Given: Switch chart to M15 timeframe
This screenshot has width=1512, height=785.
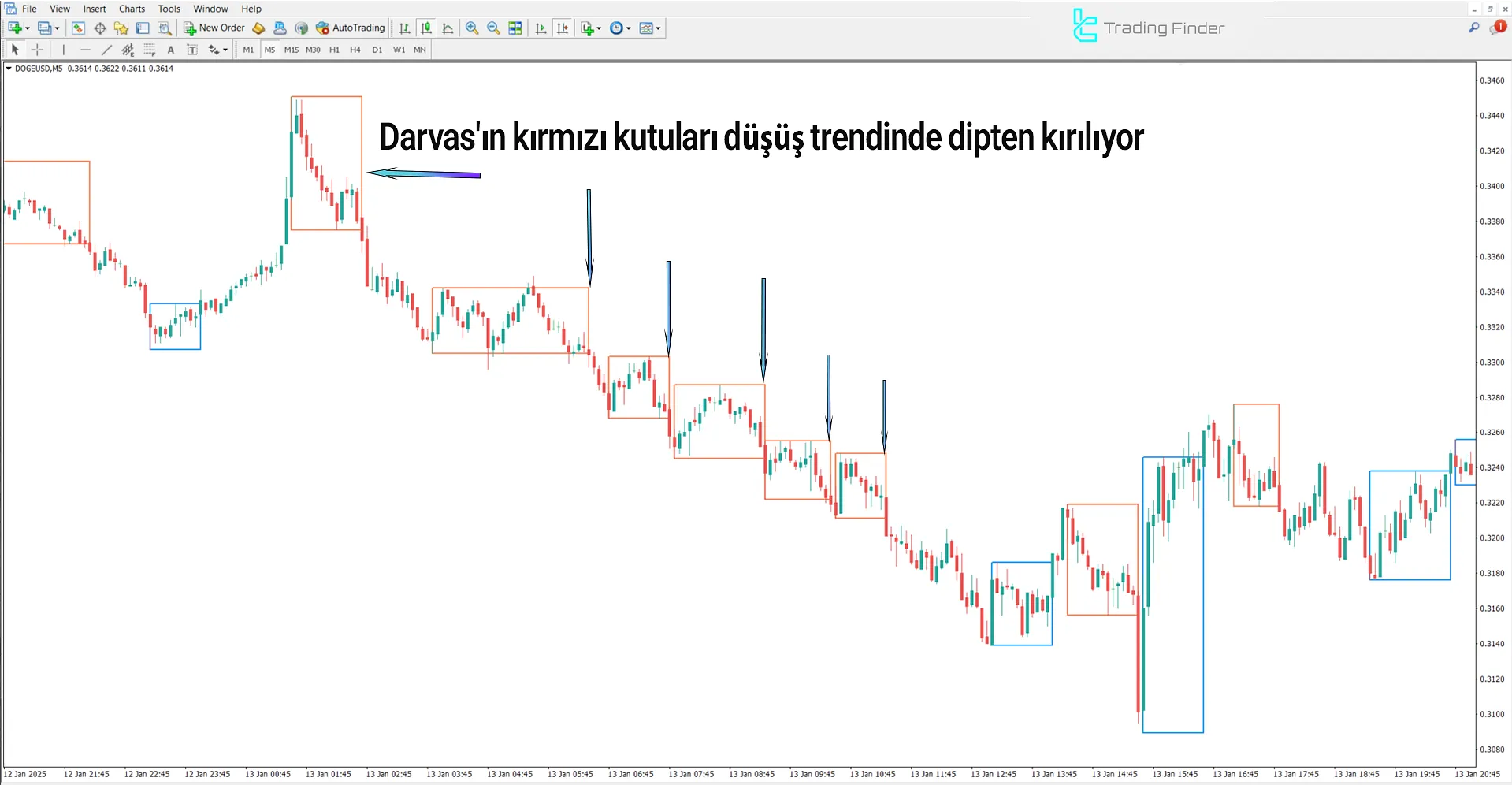Looking at the screenshot, I should [292, 50].
